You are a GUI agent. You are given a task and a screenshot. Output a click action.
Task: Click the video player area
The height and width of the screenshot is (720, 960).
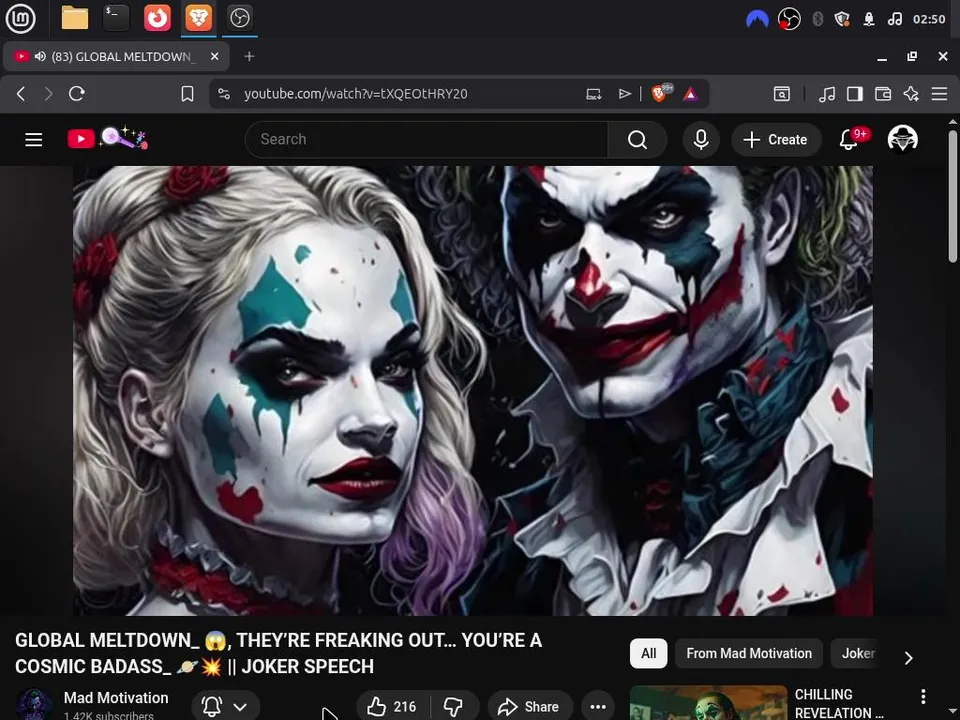[473, 391]
